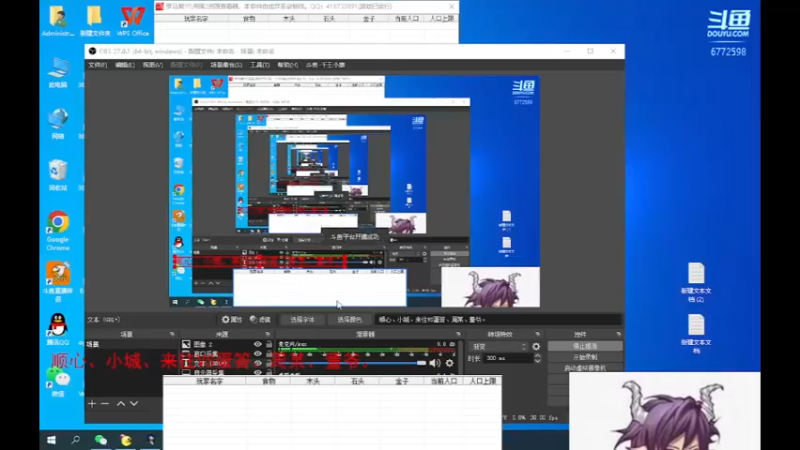Open 此电脑 desktop icon
The height and width of the screenshot is (450, 800).
58,72
